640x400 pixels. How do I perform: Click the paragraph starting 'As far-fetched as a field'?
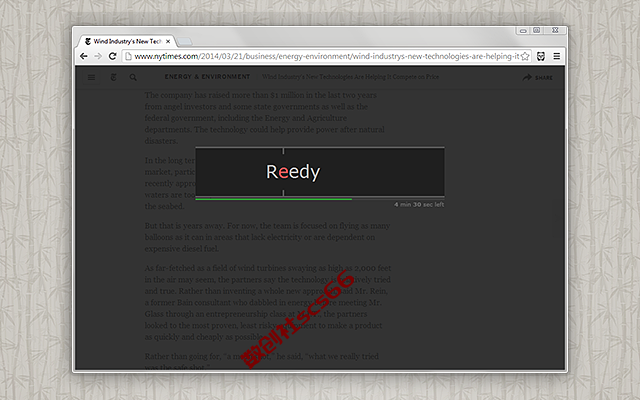point(268,302)
